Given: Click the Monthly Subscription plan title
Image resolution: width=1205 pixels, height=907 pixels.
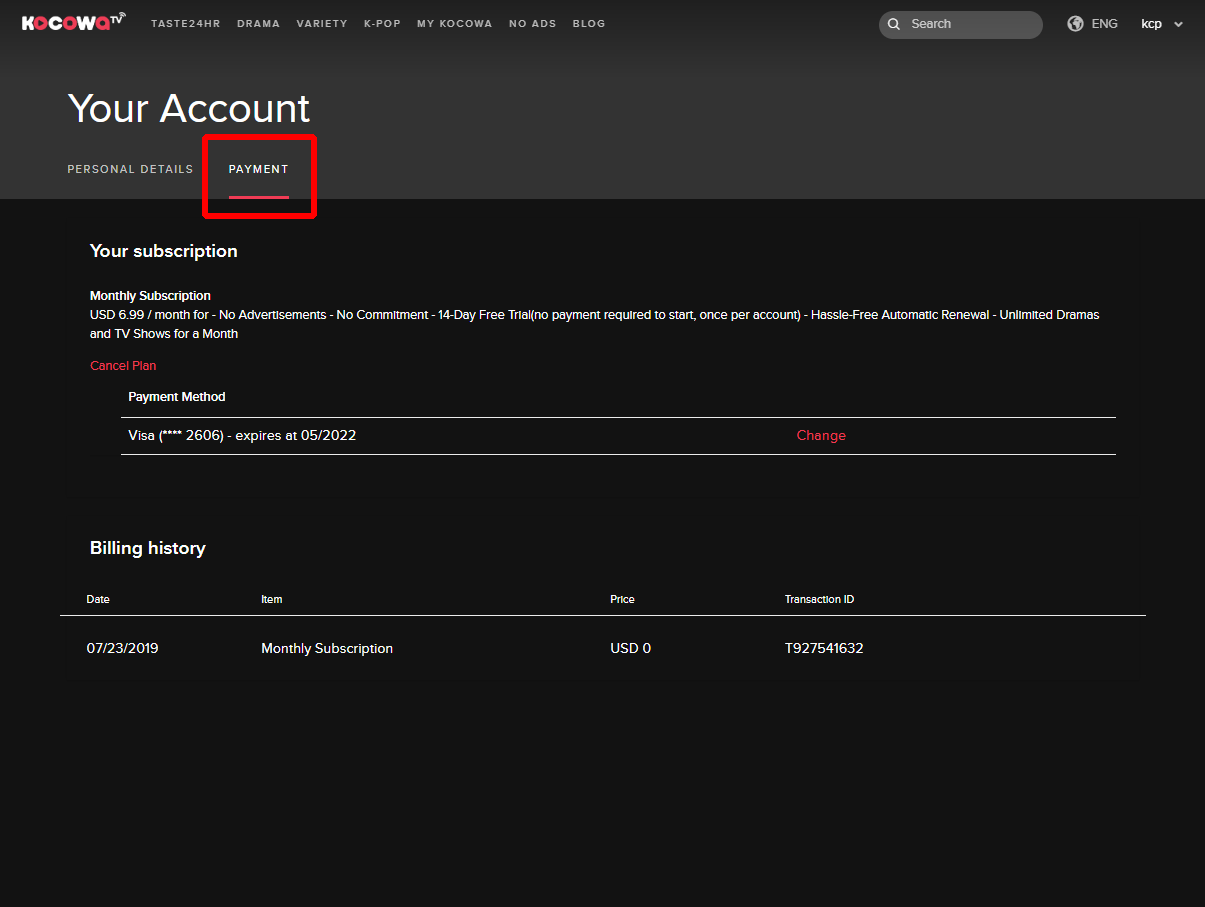Looking at the screenshot, I should (150, 296).
